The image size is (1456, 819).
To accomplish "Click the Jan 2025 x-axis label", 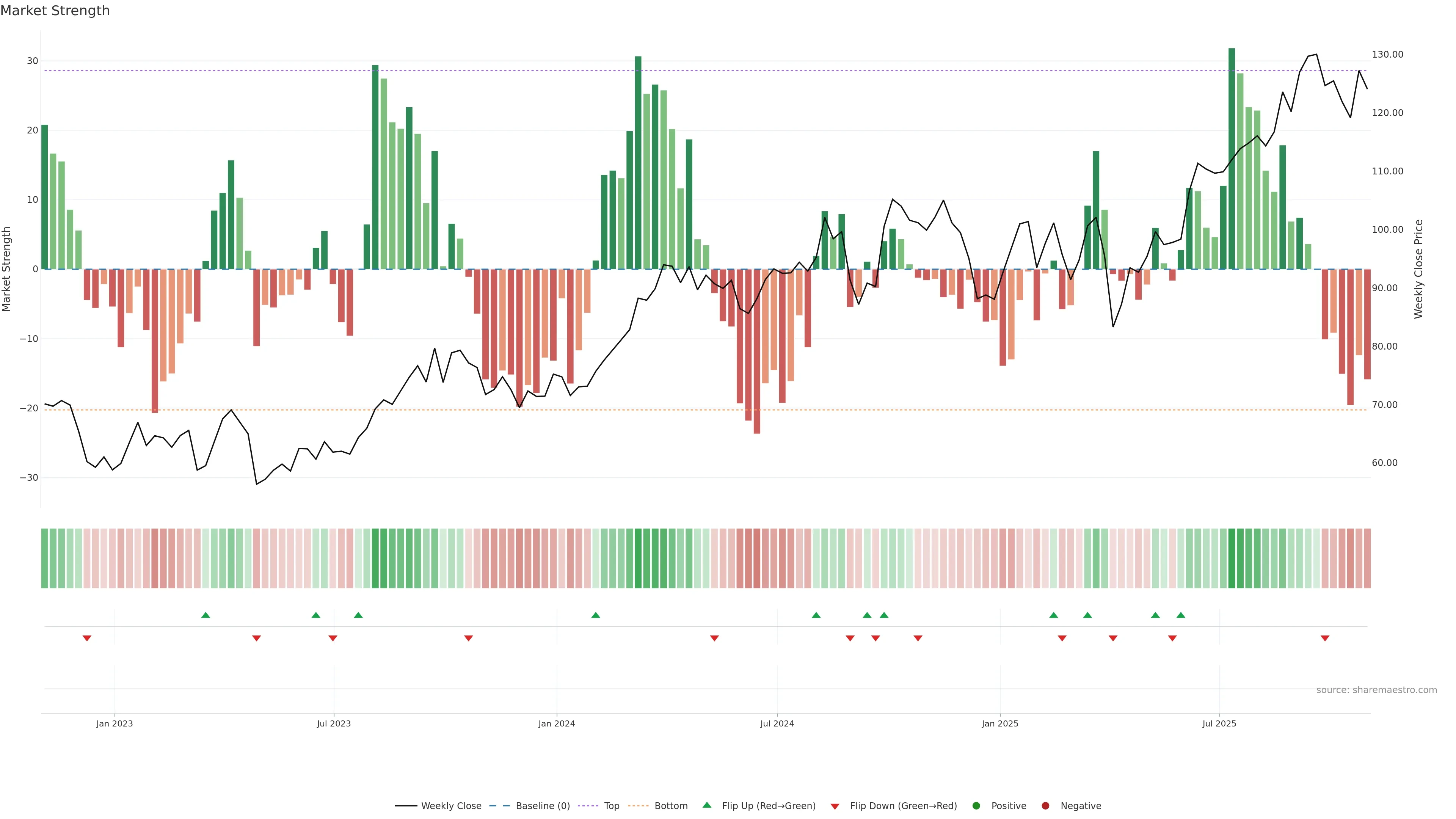I will 1000,723.
